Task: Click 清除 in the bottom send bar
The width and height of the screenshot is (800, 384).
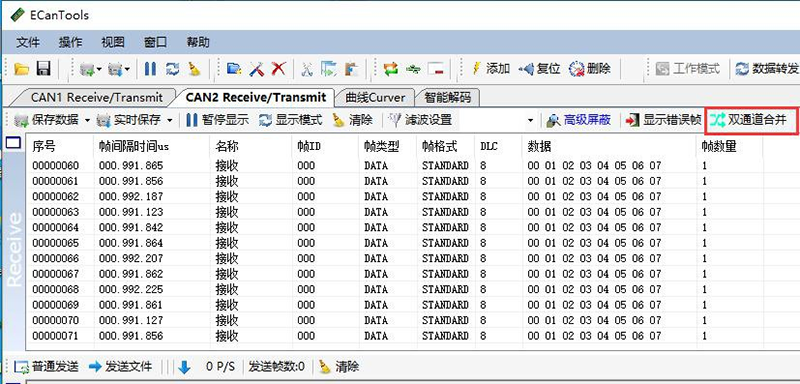Action: click(x=339, y=366)
